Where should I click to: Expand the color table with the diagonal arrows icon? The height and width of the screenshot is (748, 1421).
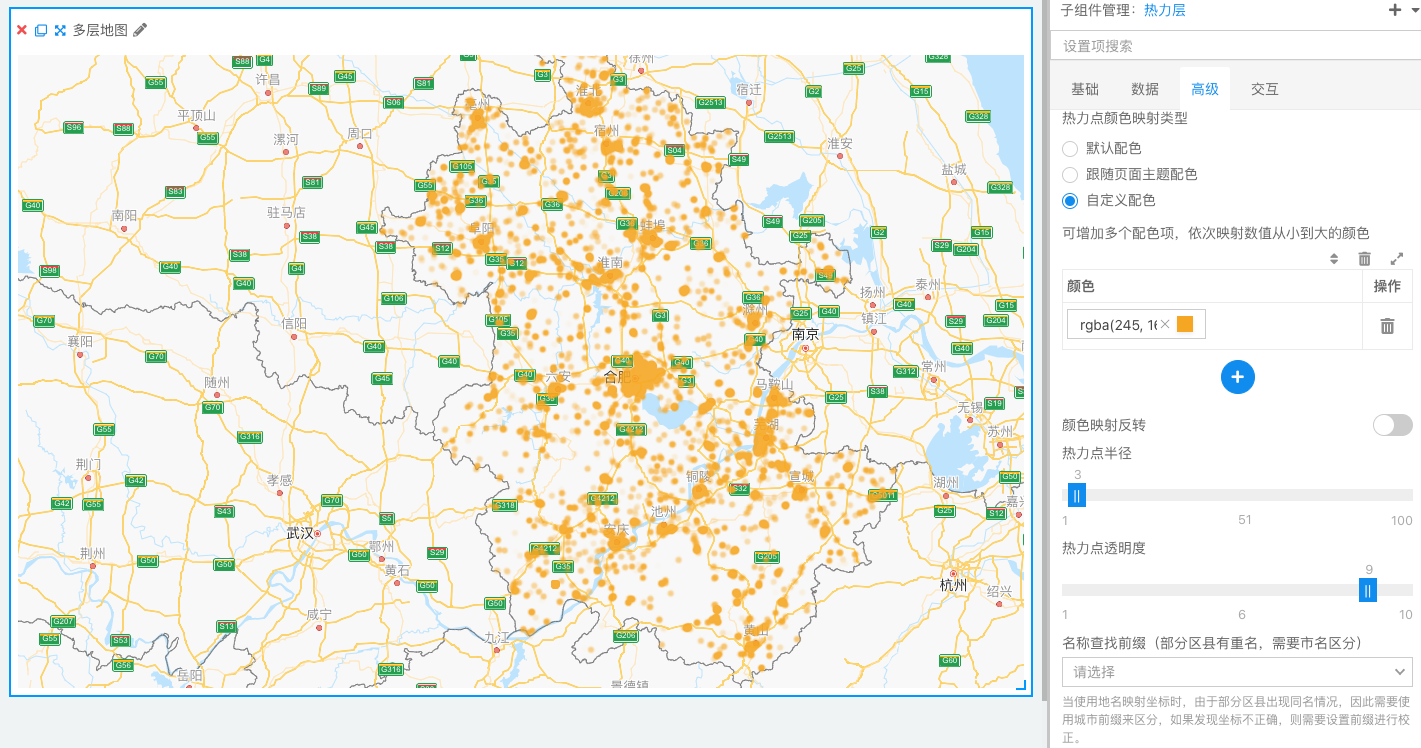click(x=1397, y=259)
